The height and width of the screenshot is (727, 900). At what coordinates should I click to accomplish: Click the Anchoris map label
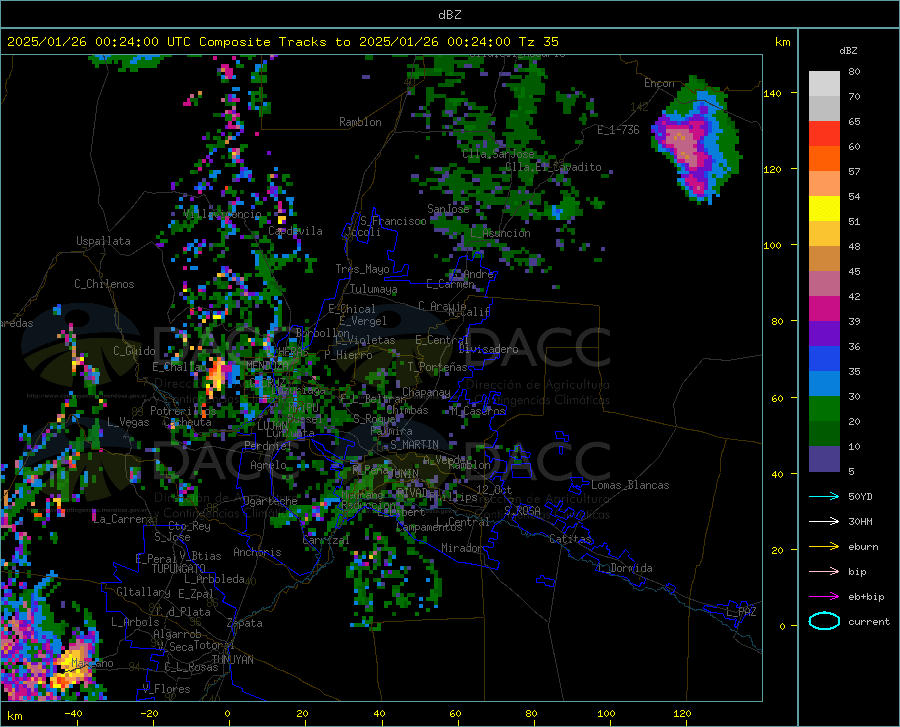click(x=257, y=552)
